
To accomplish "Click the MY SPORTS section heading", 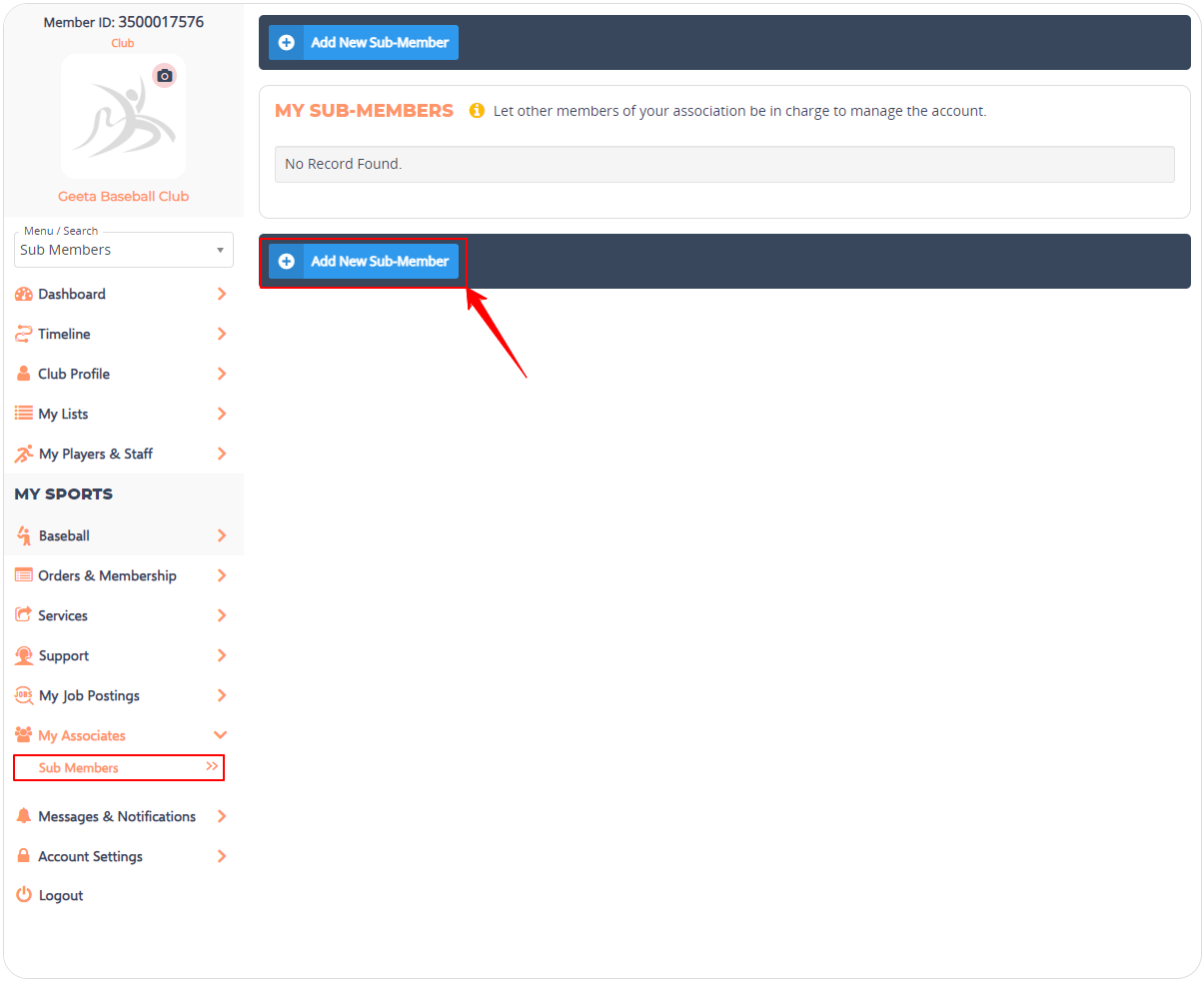I will click(64, 493).
